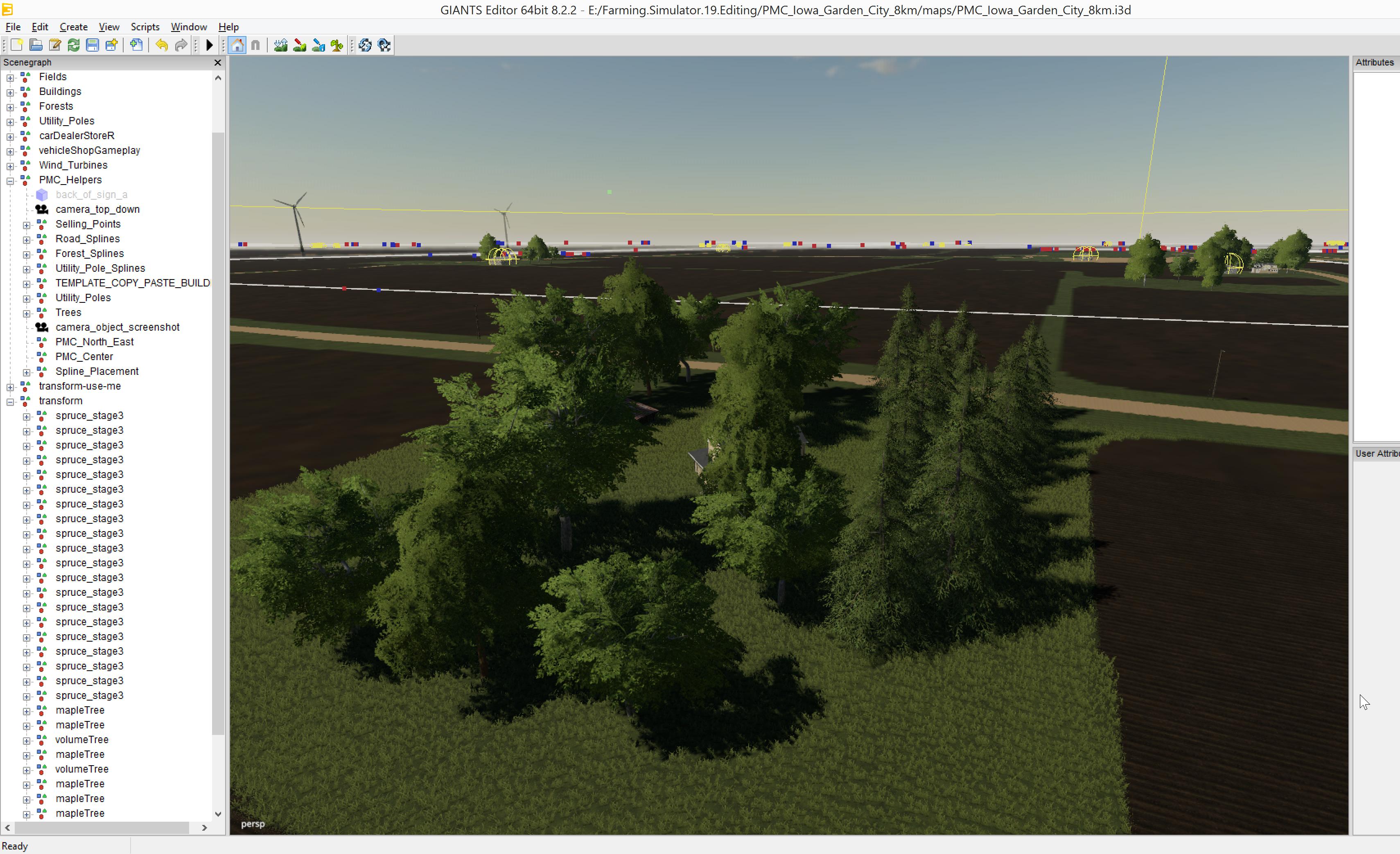Screen dimensions: 1400x854
Task: Select the terrain detail paint icon
Action: coord(299,45)
